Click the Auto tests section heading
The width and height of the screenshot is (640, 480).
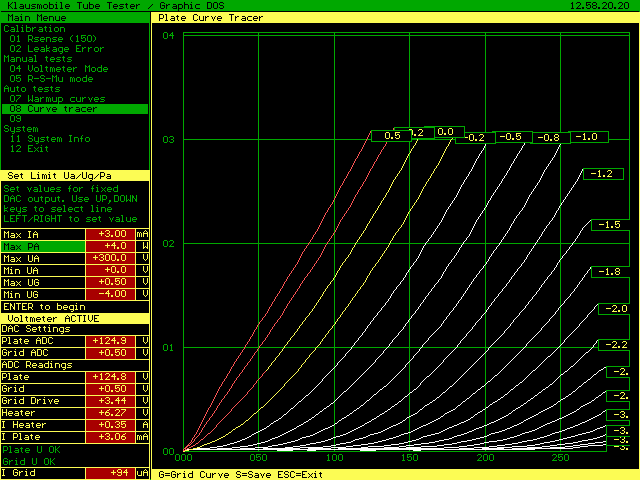[31, 89]
